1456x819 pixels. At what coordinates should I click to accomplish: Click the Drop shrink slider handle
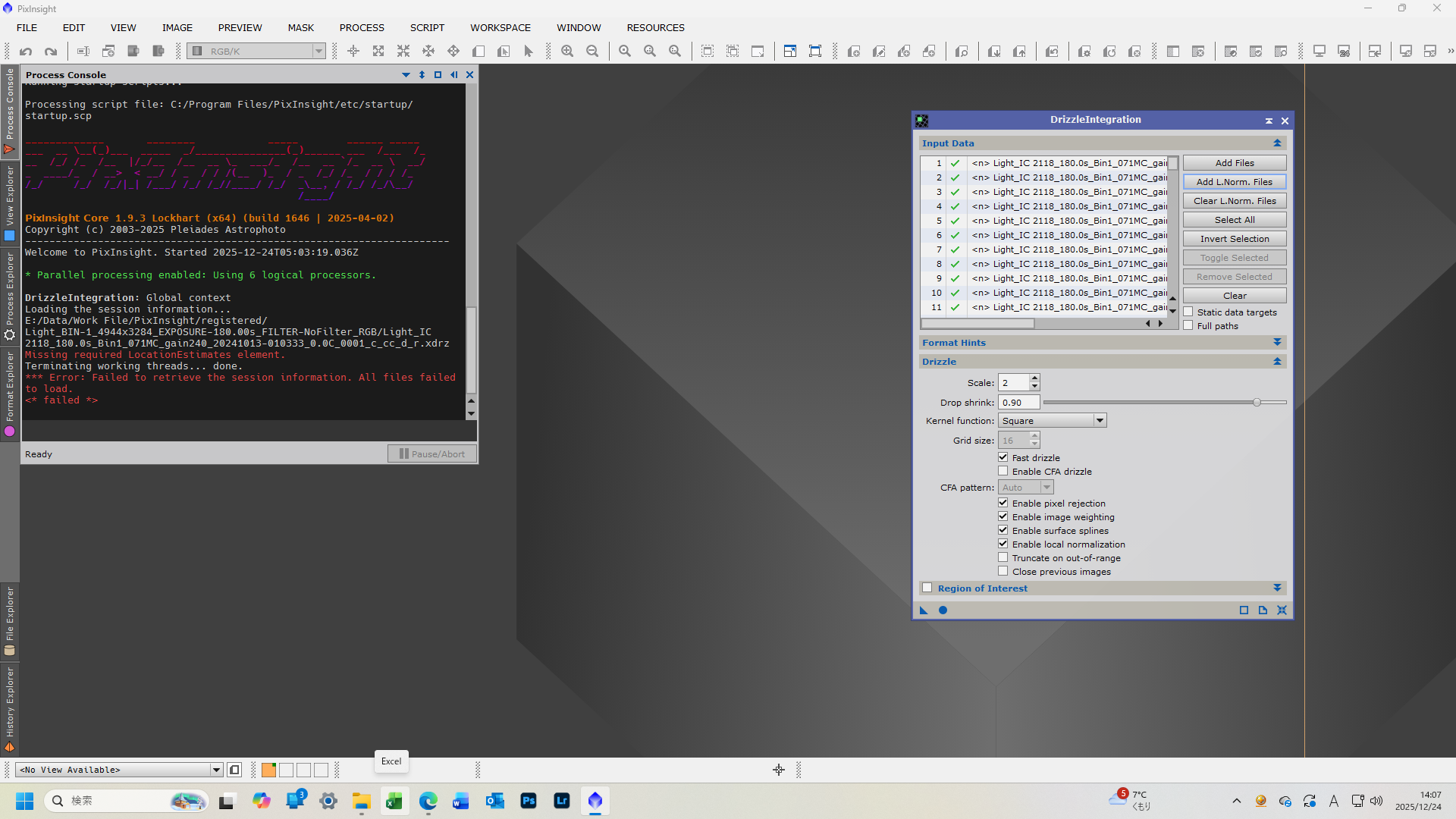[1257, 403]
